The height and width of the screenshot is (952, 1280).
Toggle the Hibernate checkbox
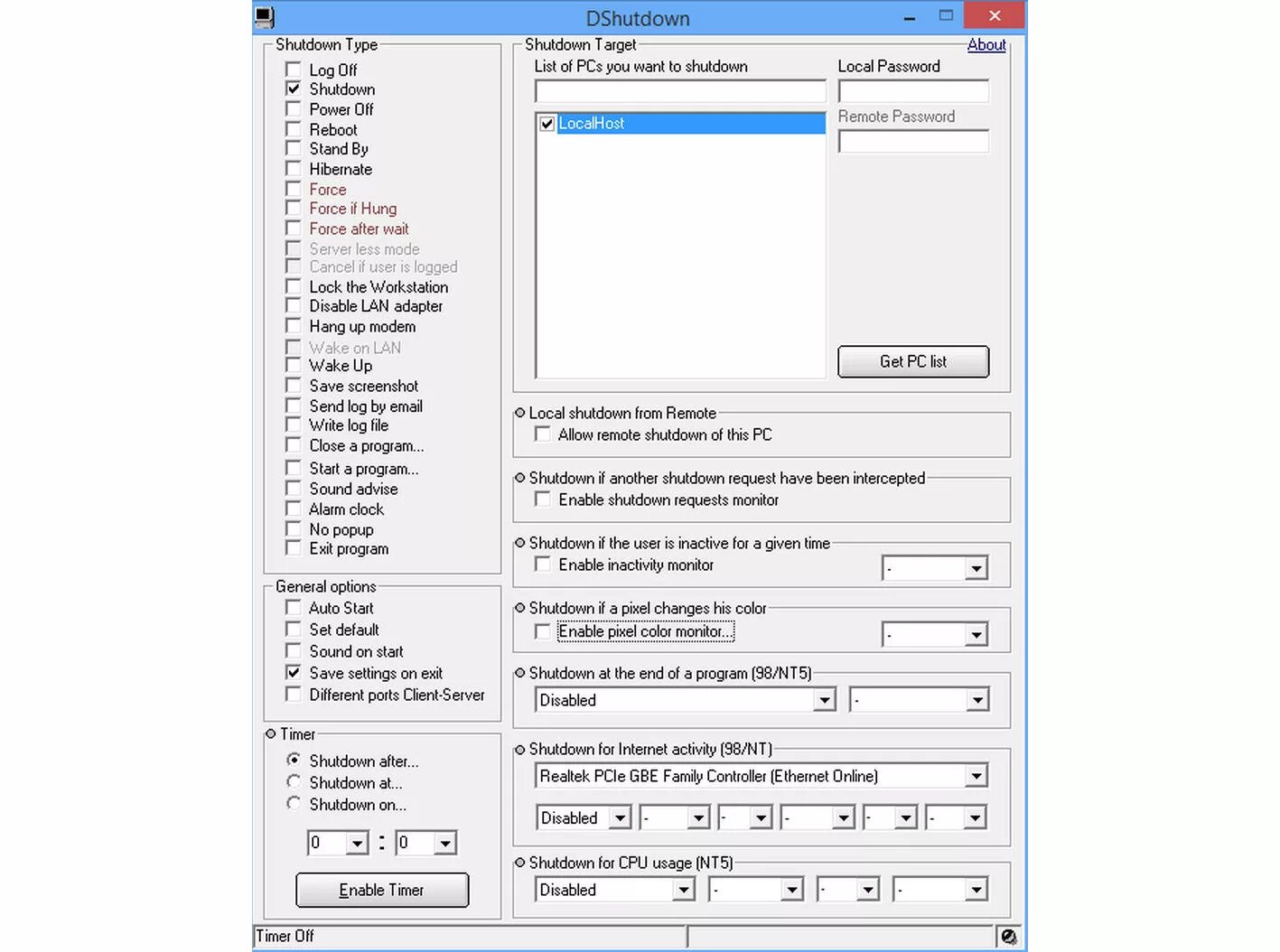(293, 168)
